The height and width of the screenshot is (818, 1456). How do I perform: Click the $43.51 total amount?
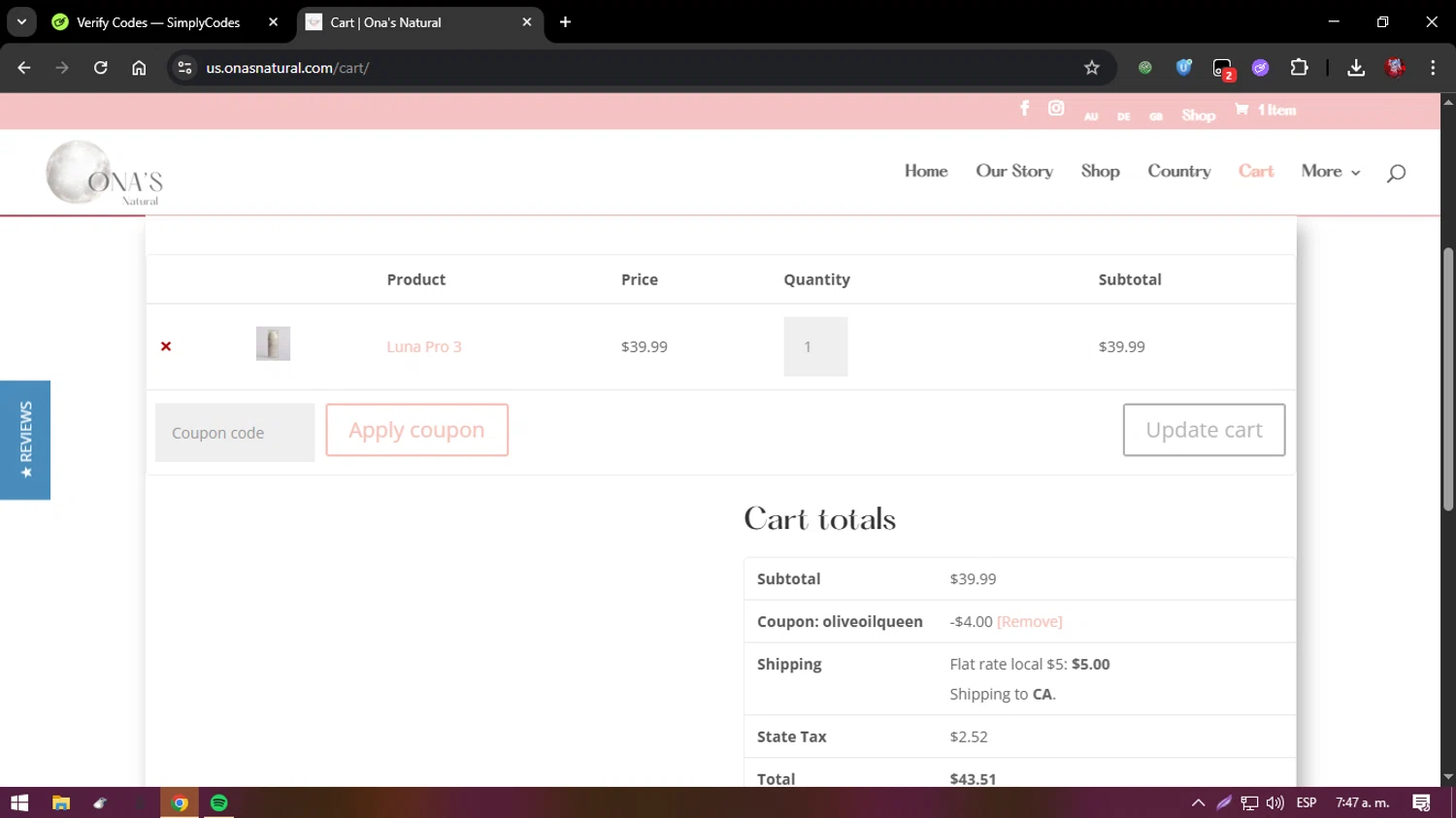click(x=973, y=778)
